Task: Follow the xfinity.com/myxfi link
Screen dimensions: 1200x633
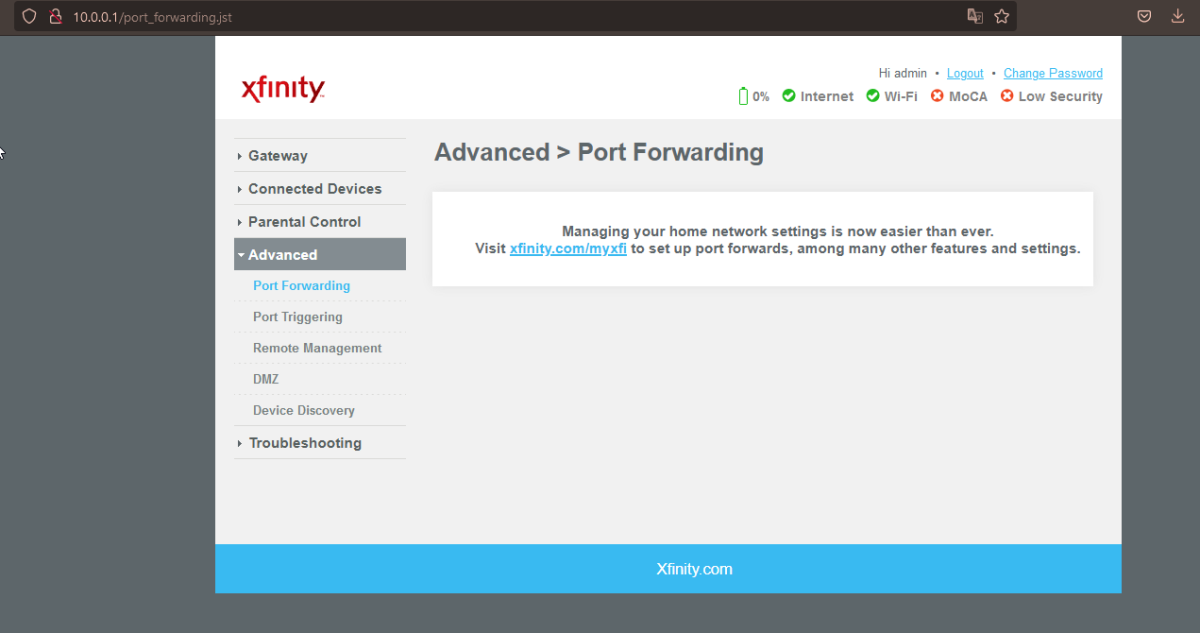Action: (x=568, y=249)
